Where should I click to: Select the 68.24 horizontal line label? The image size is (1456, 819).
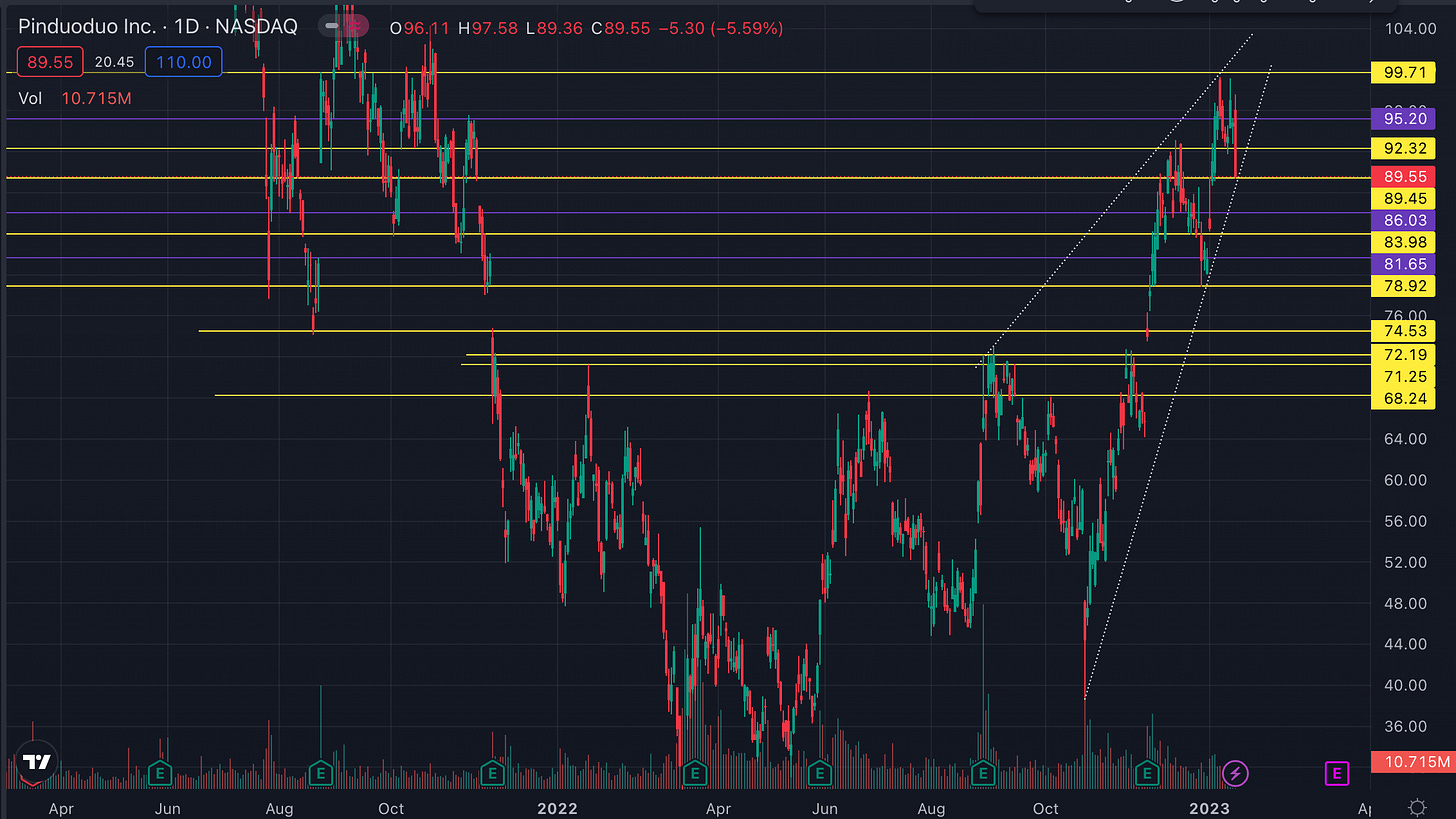pos(1405,399)
